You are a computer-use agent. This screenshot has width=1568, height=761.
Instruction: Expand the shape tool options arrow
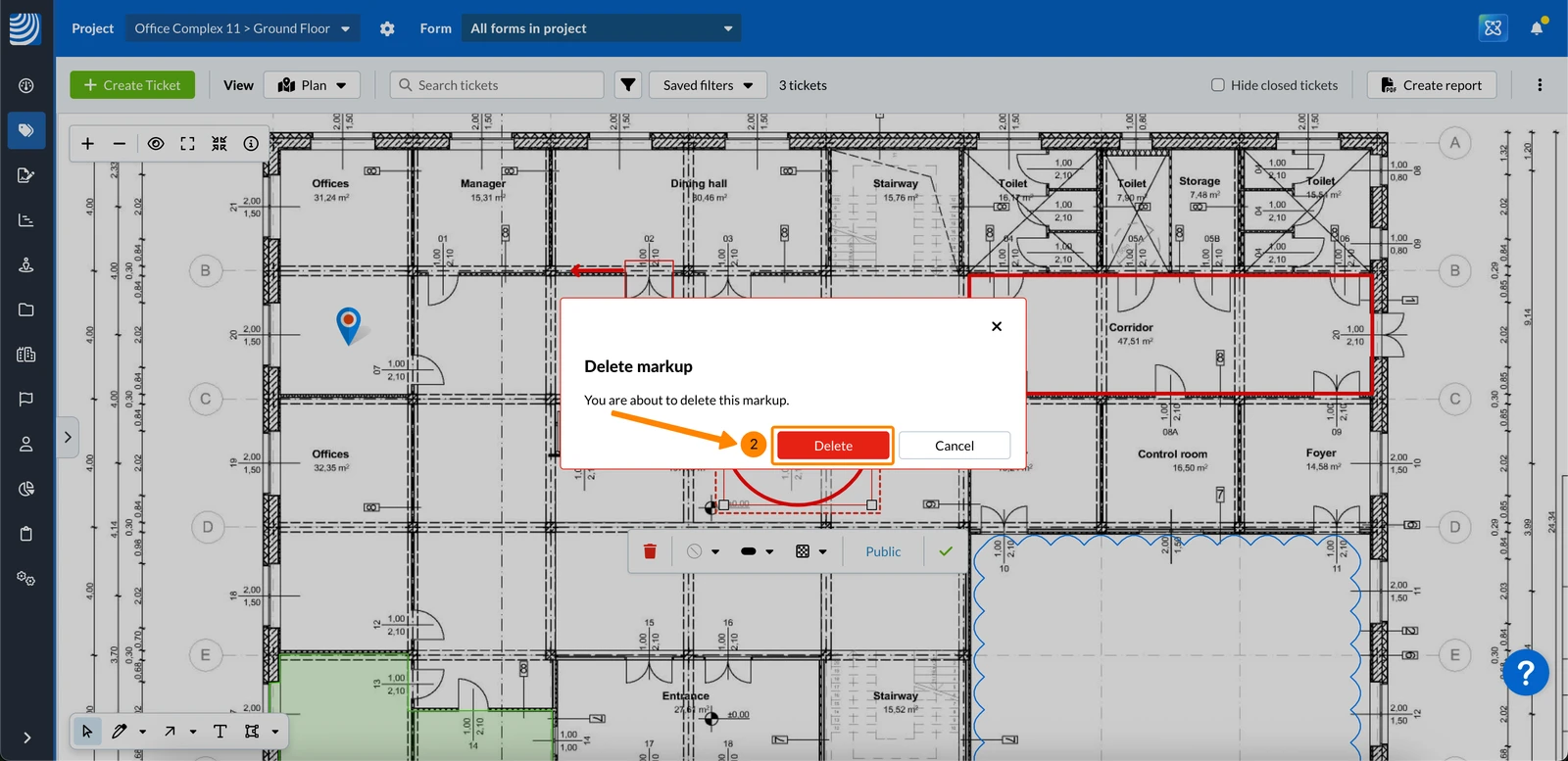coord(275,732)
